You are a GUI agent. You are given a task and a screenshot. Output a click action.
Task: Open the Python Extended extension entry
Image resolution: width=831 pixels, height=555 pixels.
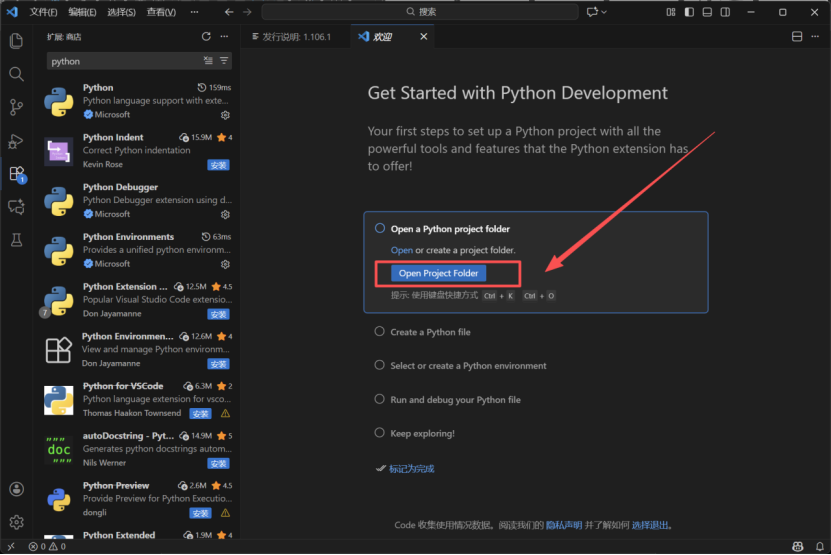(138, 534)
